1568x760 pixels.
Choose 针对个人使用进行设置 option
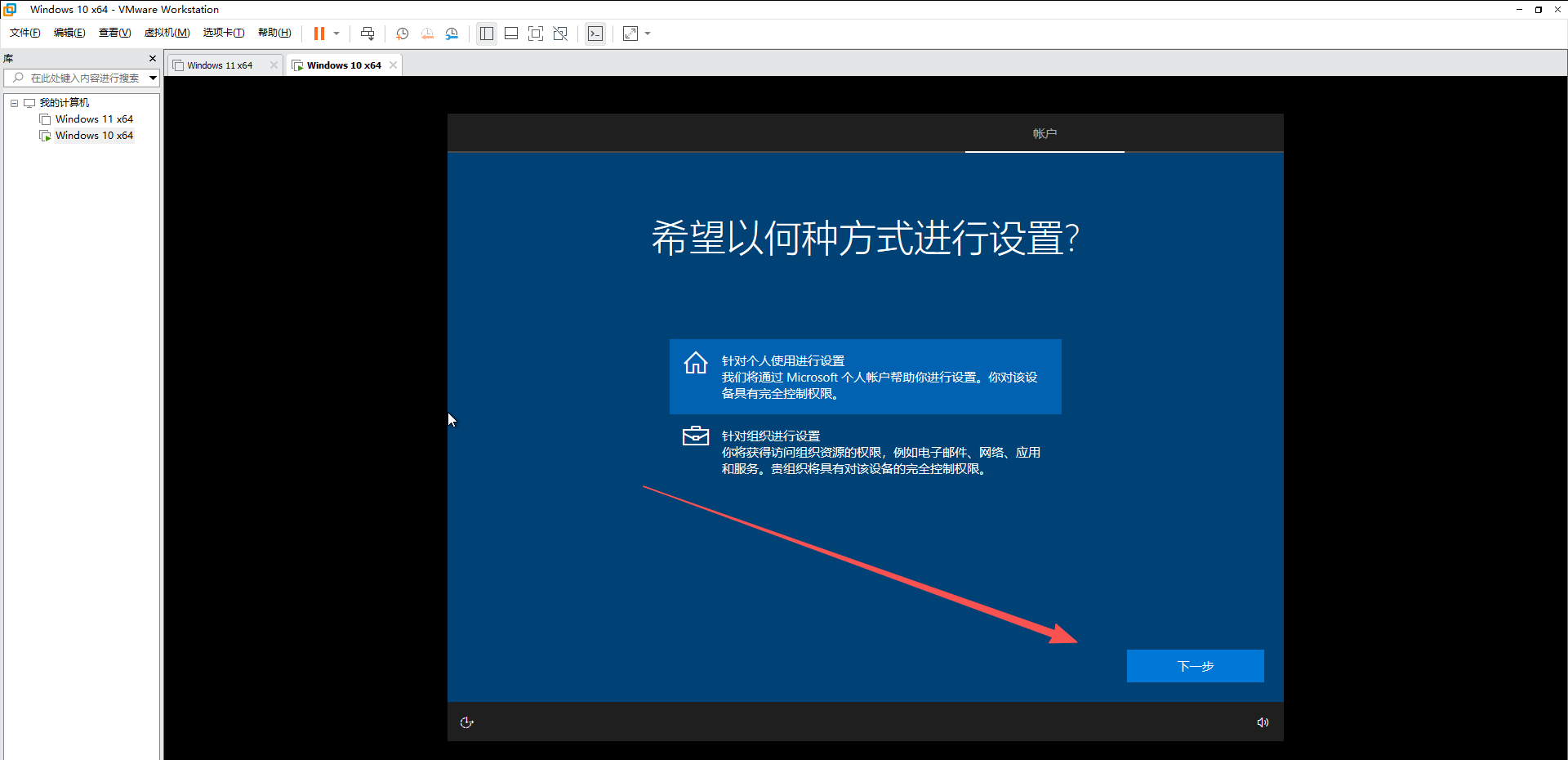pos(866,377)
